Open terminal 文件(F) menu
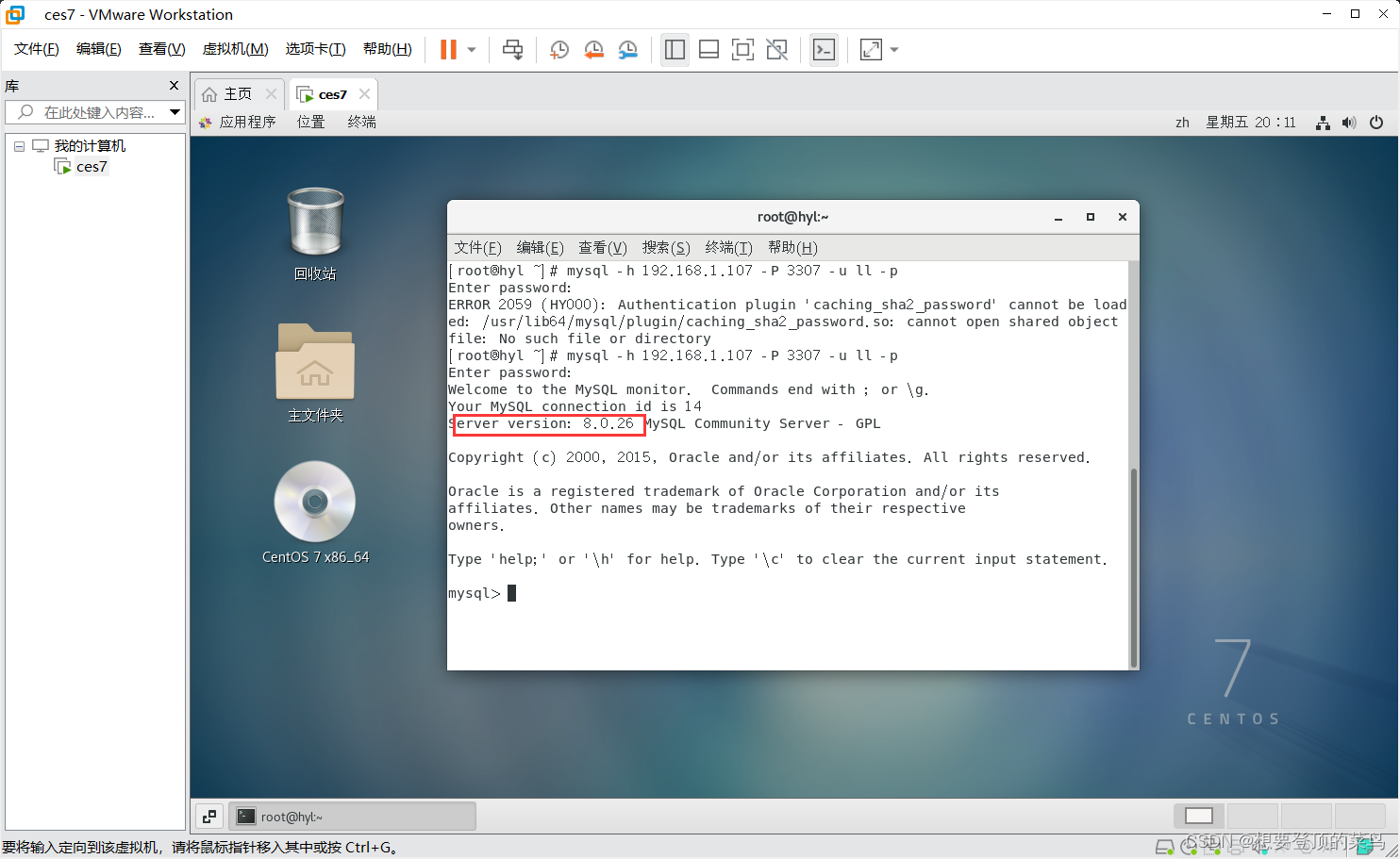The width and height of the screenshot is (1400, 859). pyautogui.click(x=477, y=248)
